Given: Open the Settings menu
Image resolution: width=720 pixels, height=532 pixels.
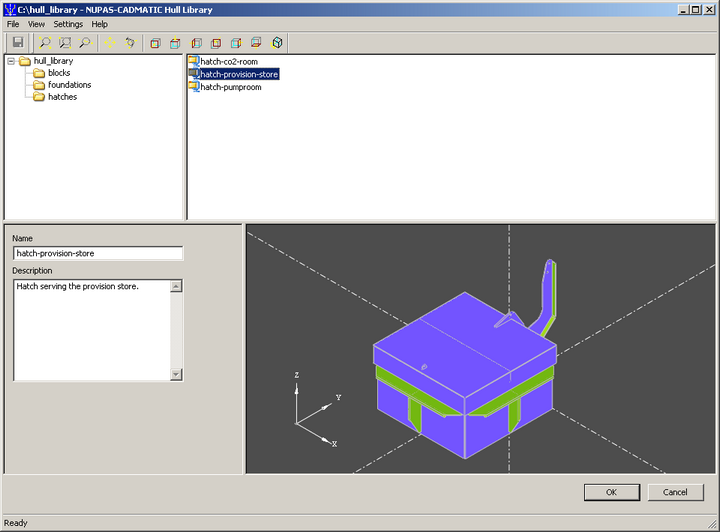Looking at the screenshot, I should click(x=68, y=24).
